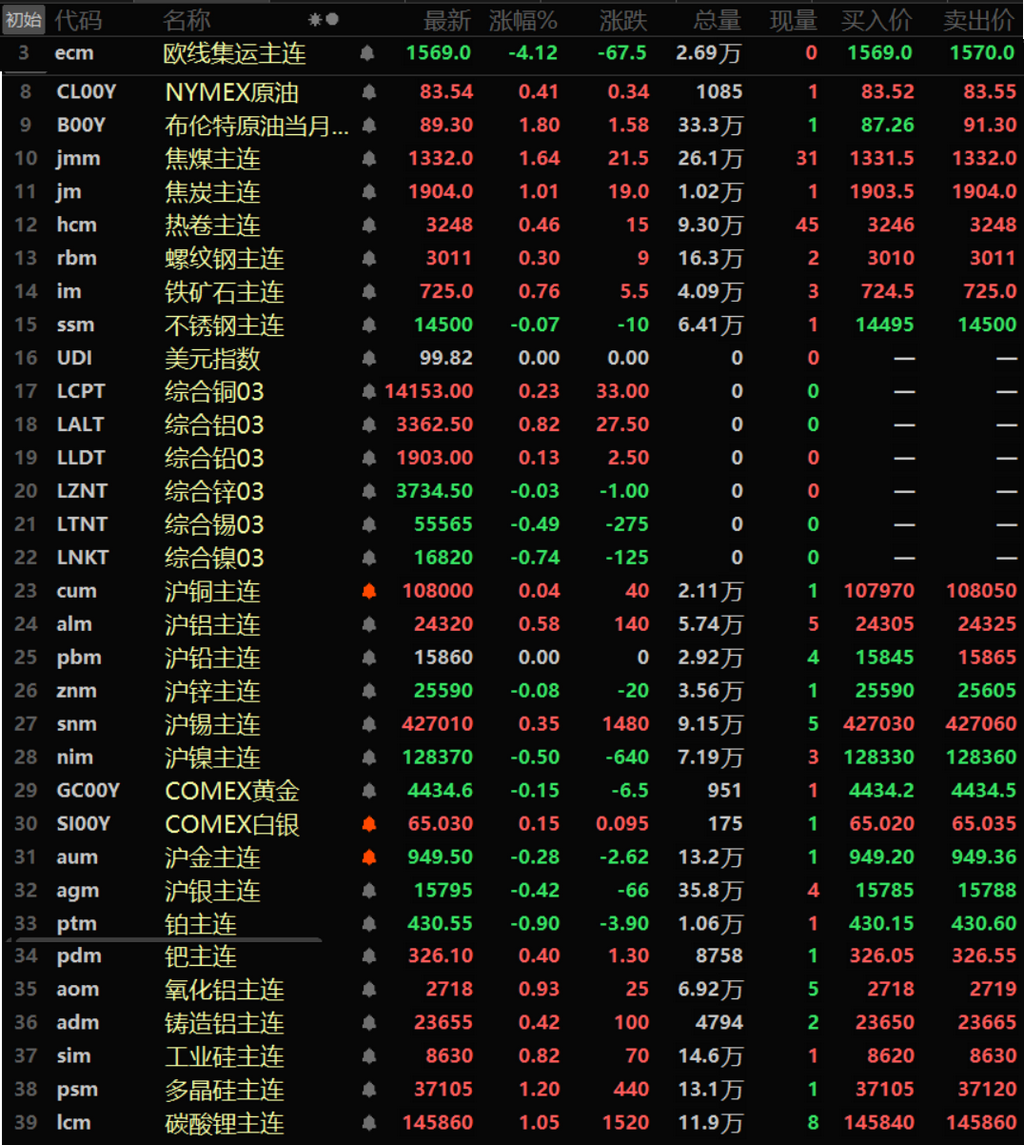This screenshot has width=1024, height=1145.
Task: Click the alert bell for 铁矿石主连
Action: 370,291
